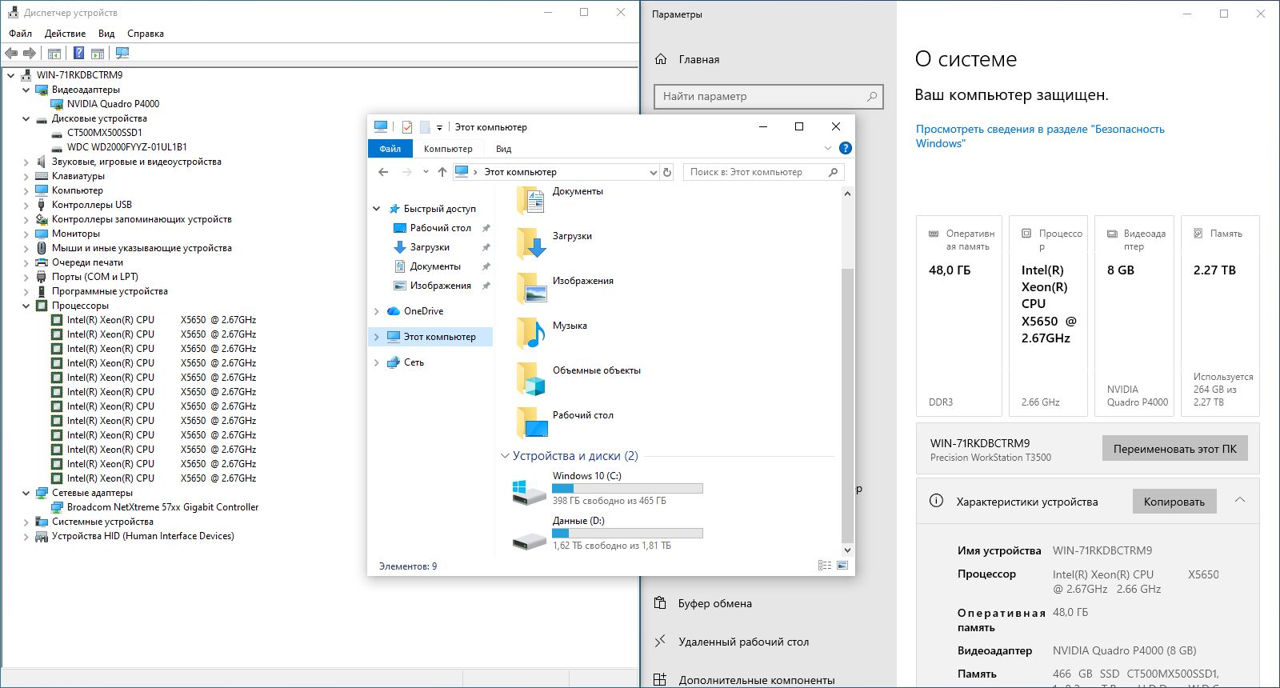Click the Копировать button for device specs

point(1174,501)
